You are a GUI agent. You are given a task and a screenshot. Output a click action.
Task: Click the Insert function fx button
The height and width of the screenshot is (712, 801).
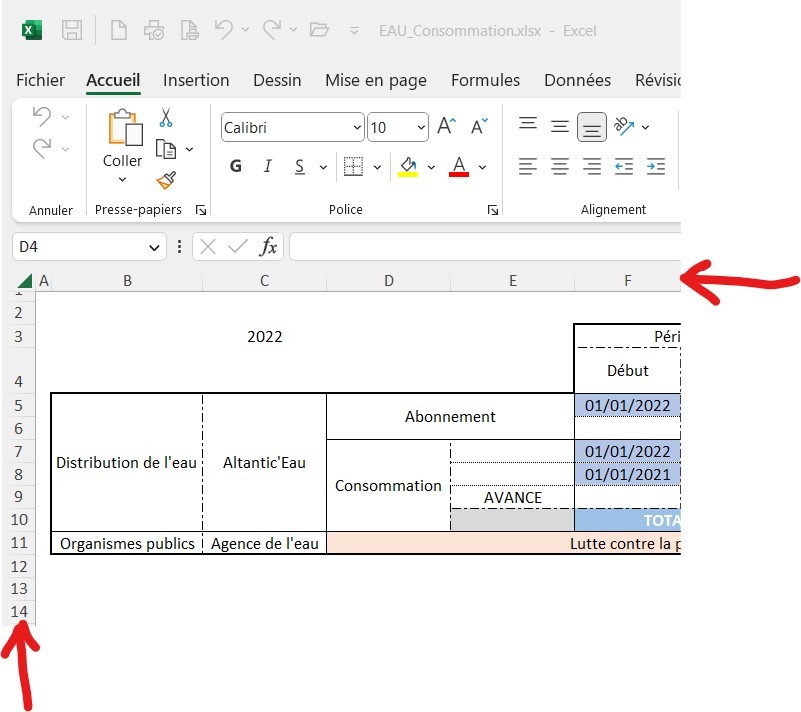[268, 247]
